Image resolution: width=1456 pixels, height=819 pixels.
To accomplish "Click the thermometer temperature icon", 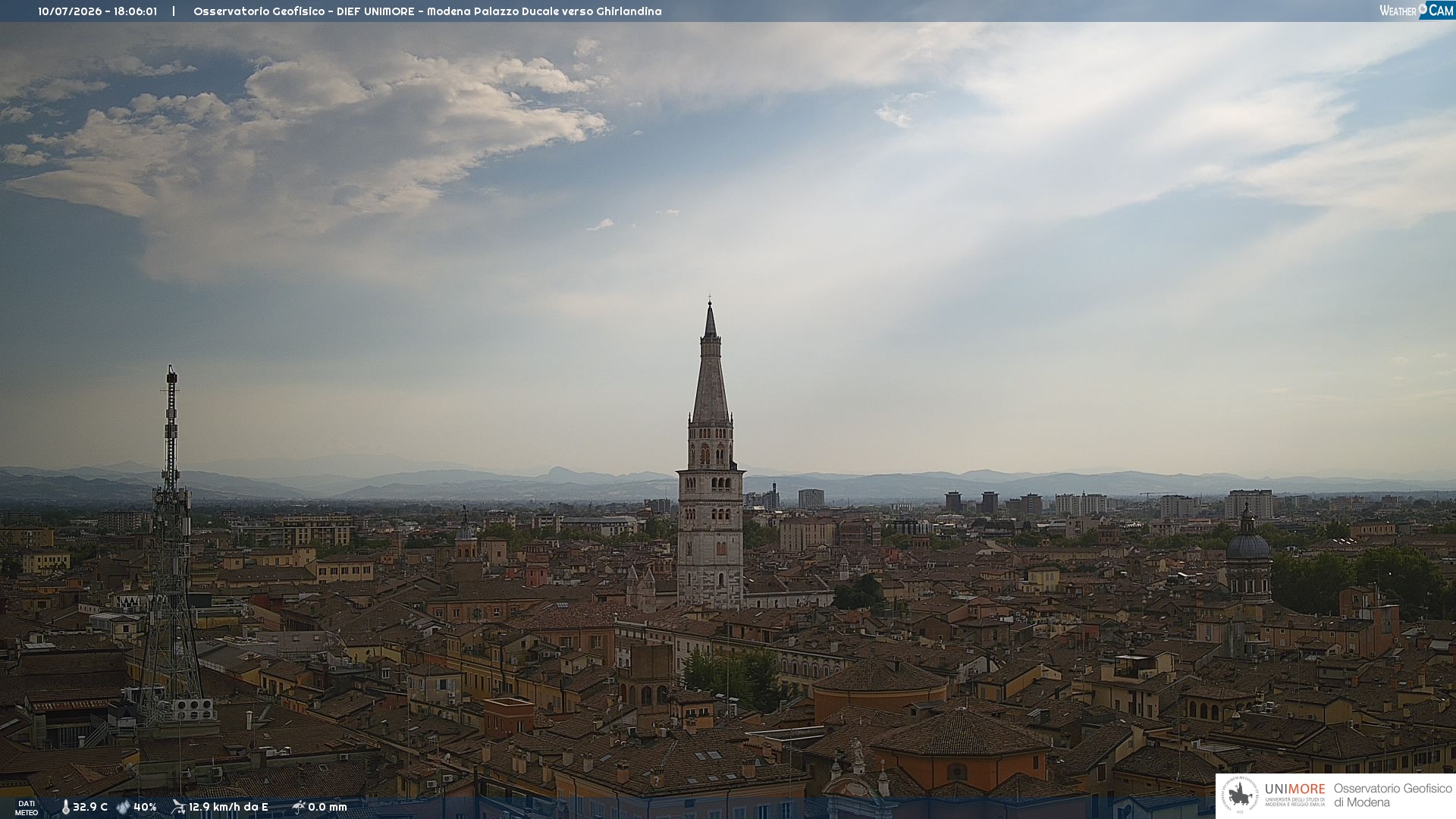I will (x=66, y=808).
